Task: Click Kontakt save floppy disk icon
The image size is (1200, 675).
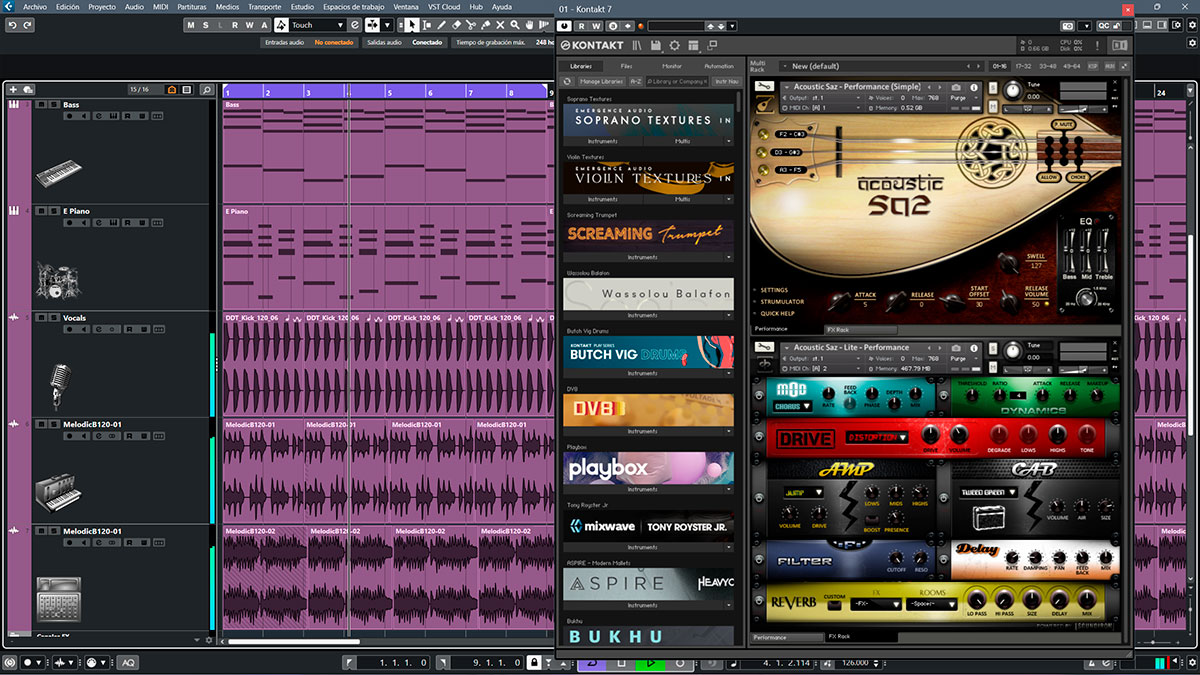Action: point(655,45)
